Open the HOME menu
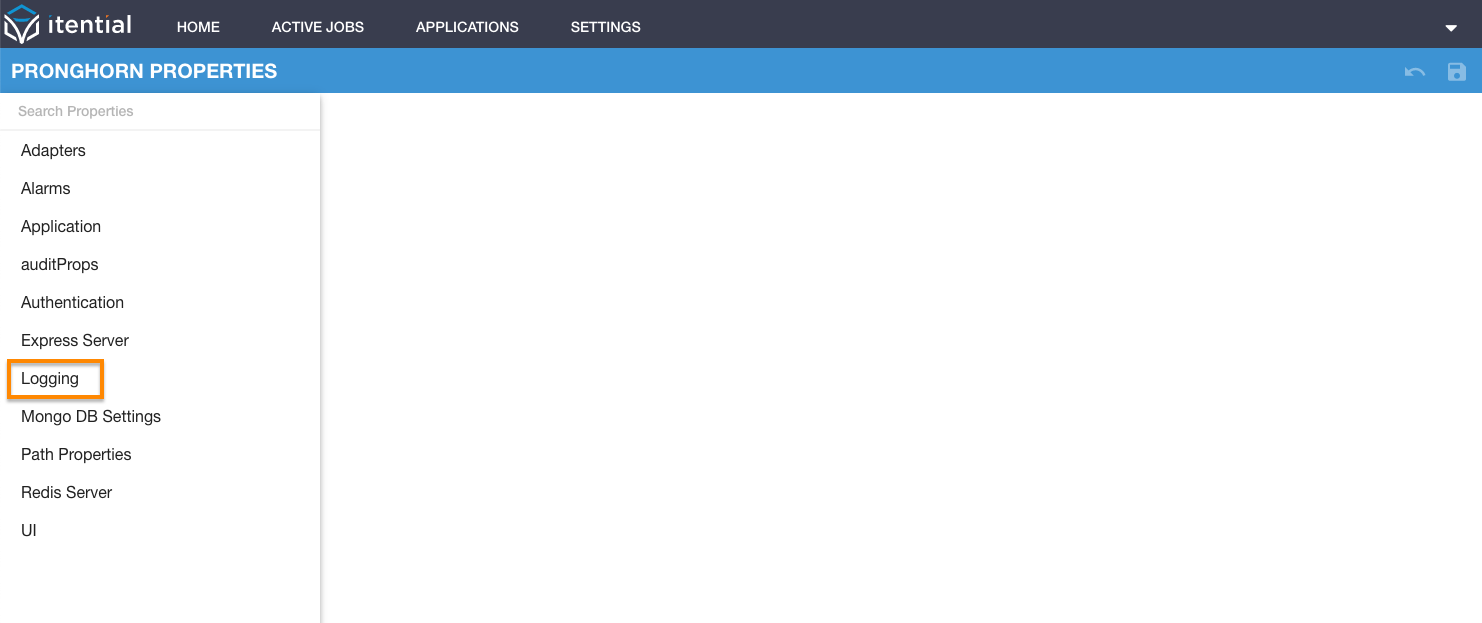The image size is (1482, 623). click(x=198, y=27)
